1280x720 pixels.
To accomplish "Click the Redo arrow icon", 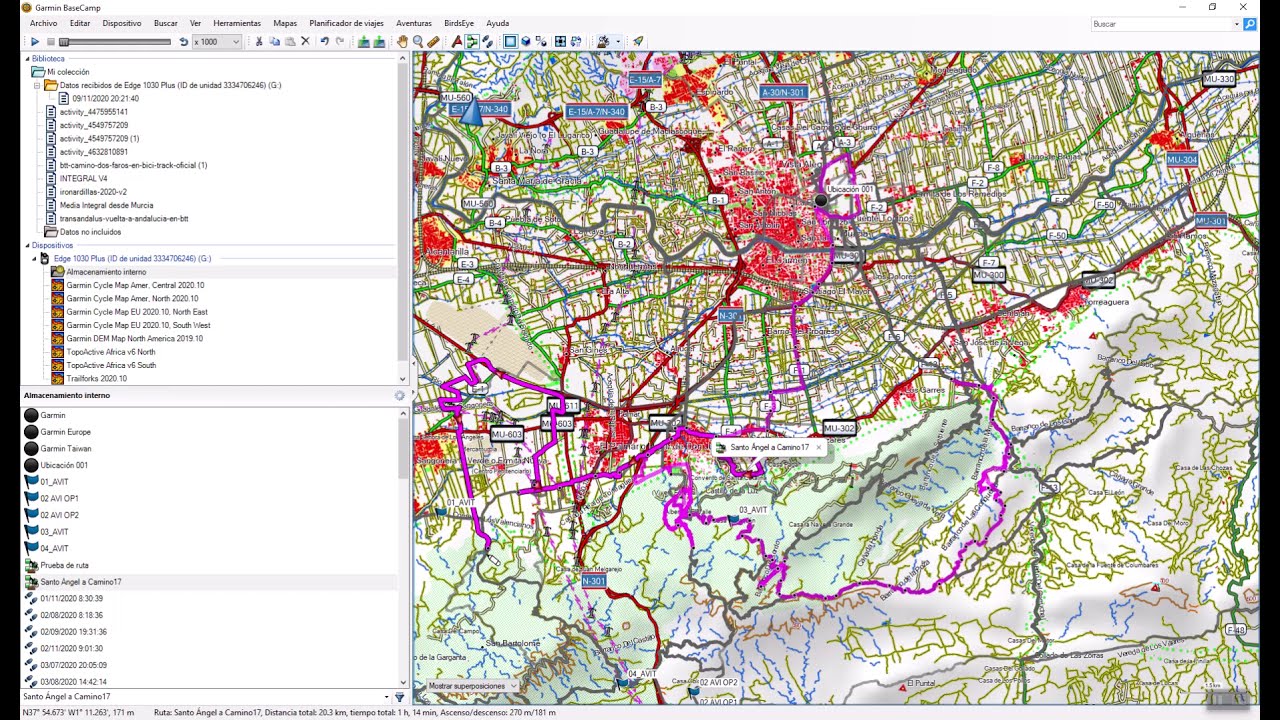I will (x=340, y=42).
